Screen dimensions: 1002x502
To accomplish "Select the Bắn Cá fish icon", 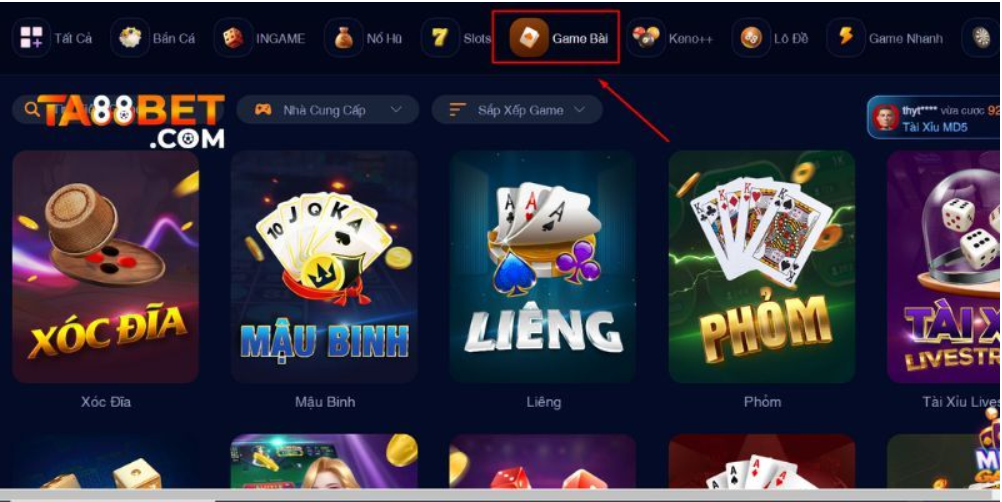I will point(130,38).
